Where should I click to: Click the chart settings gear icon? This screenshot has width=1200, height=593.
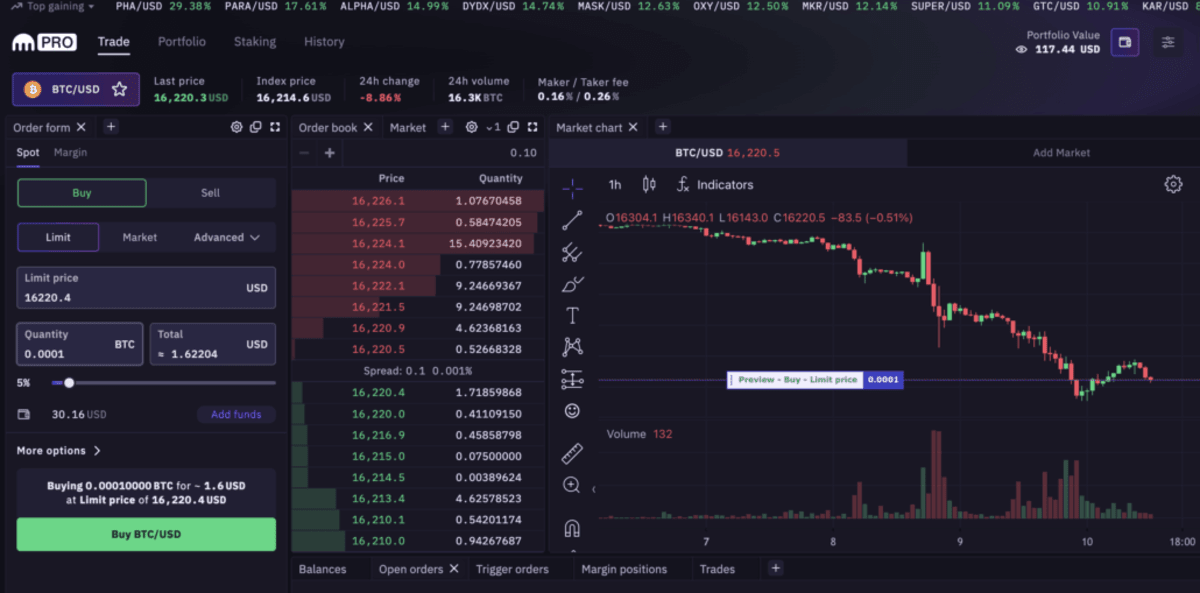[x=1173, y=184]
